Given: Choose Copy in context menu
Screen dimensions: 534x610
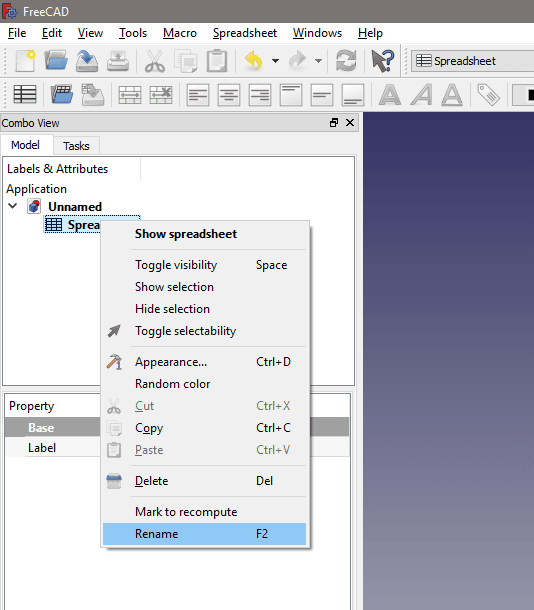Looking at the screenshot, I should 205,428.
